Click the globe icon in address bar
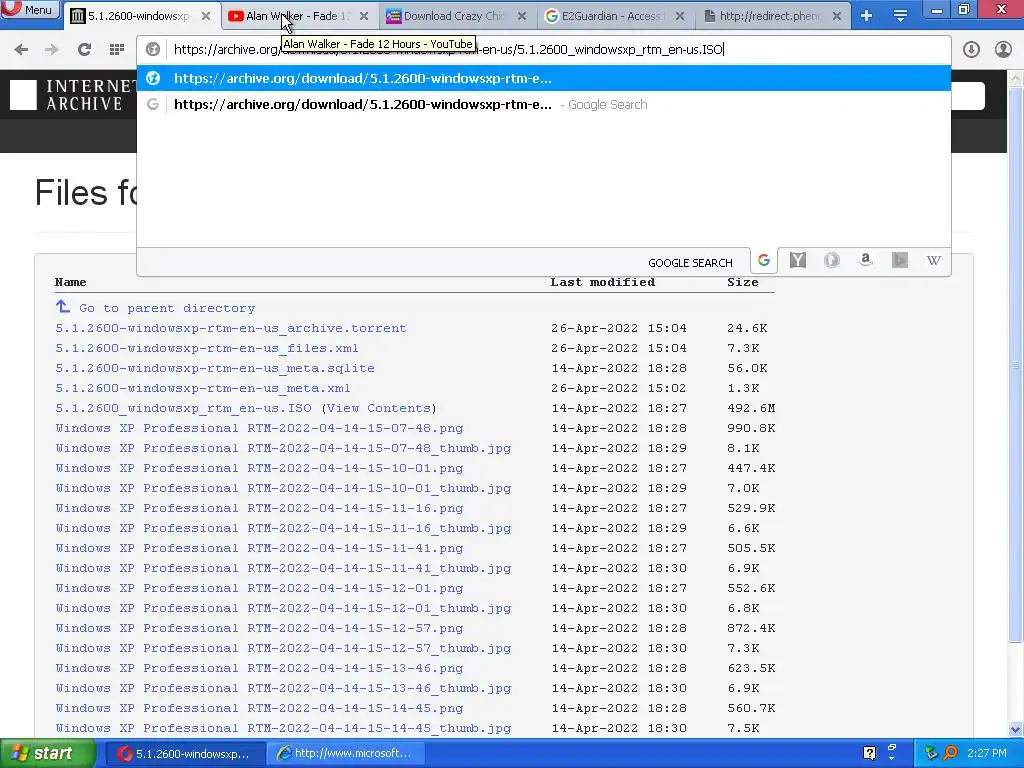This screenshot has height=768, width=1024. click(153, 49)
